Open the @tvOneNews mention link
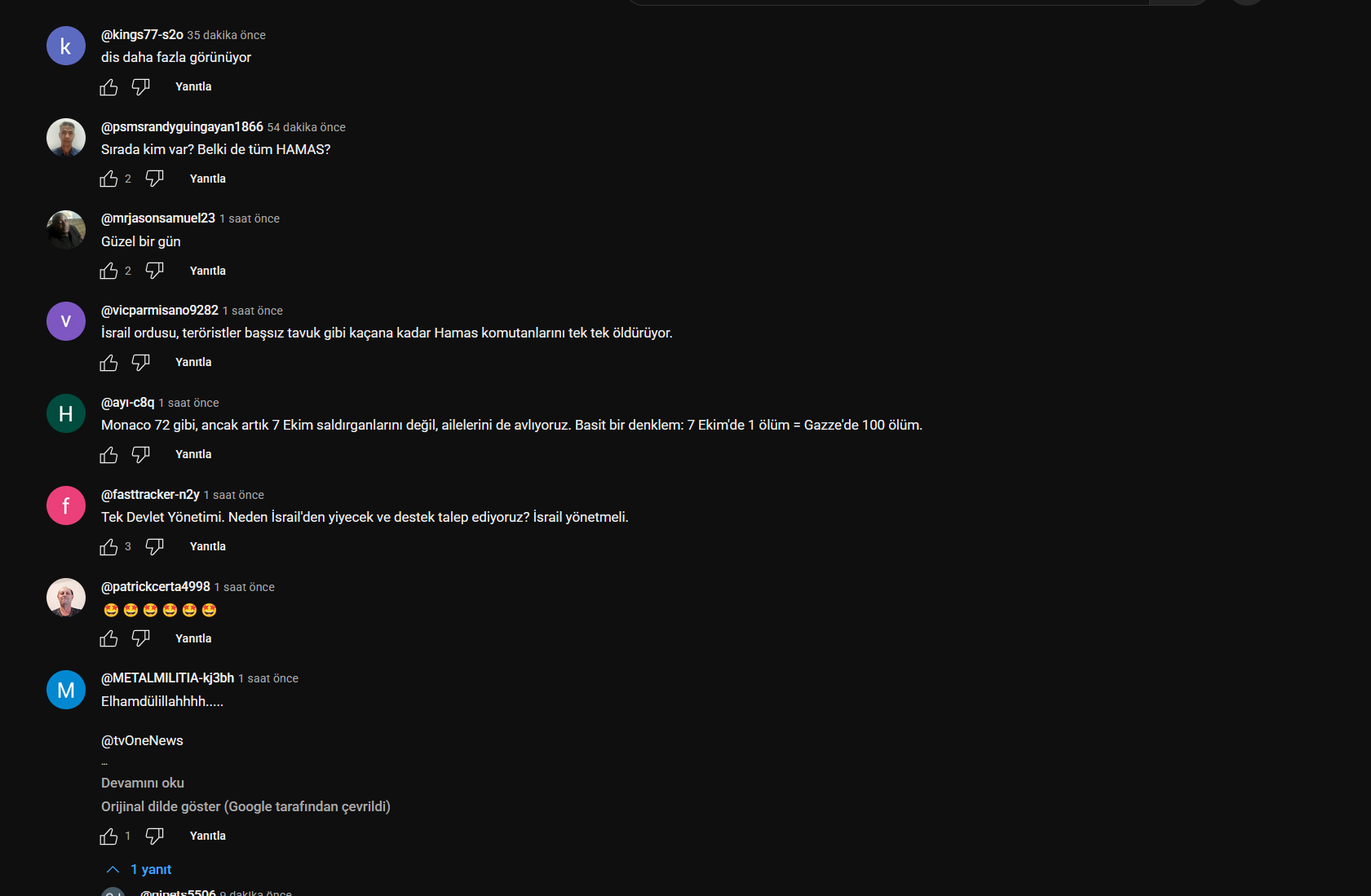Screen dimensions: 1371x896 (x=142, y=740)
